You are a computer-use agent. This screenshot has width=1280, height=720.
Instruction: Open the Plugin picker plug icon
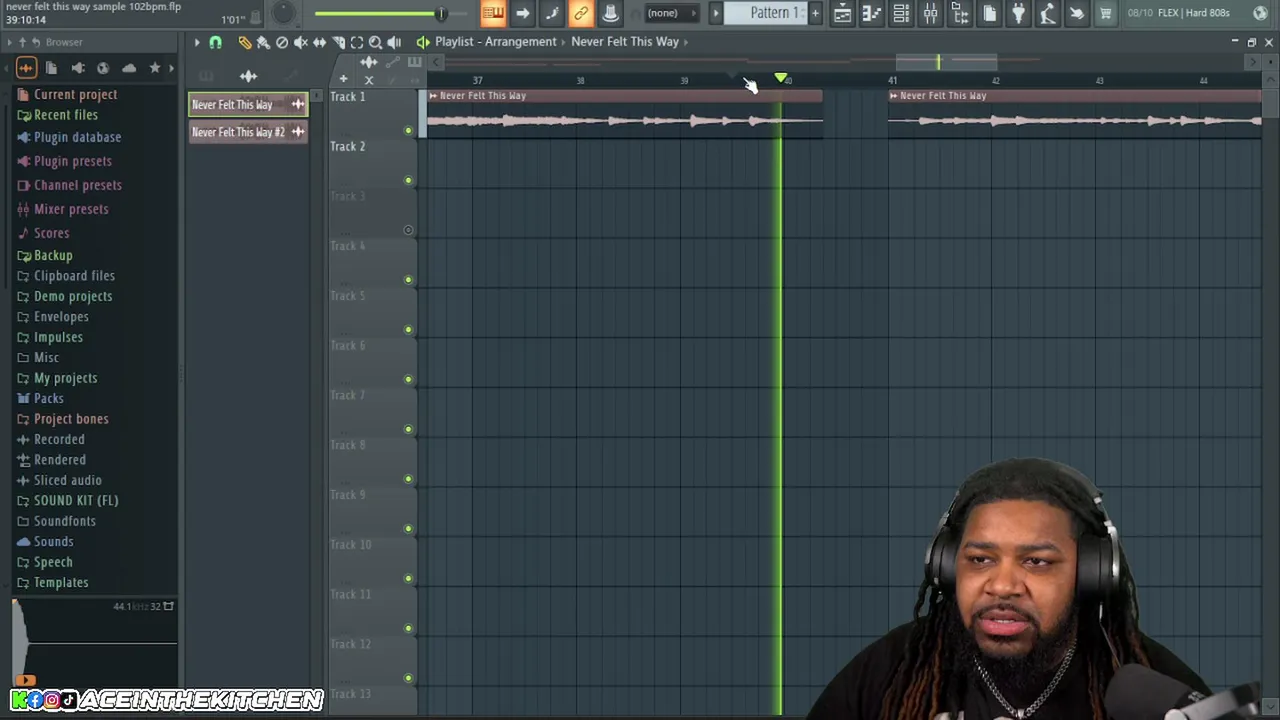click(1018, 13)
